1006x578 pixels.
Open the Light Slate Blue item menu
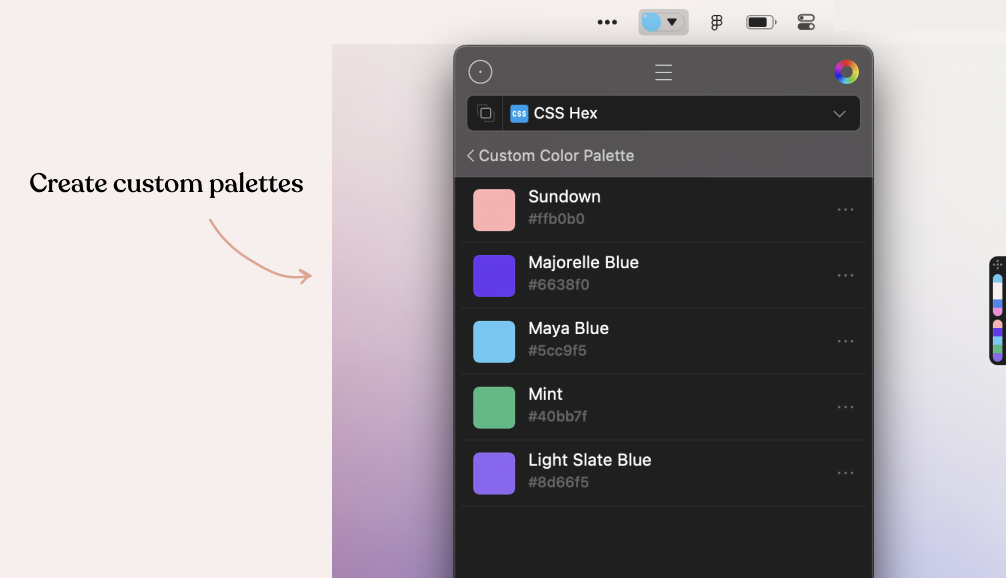click(x=845, y=473)
